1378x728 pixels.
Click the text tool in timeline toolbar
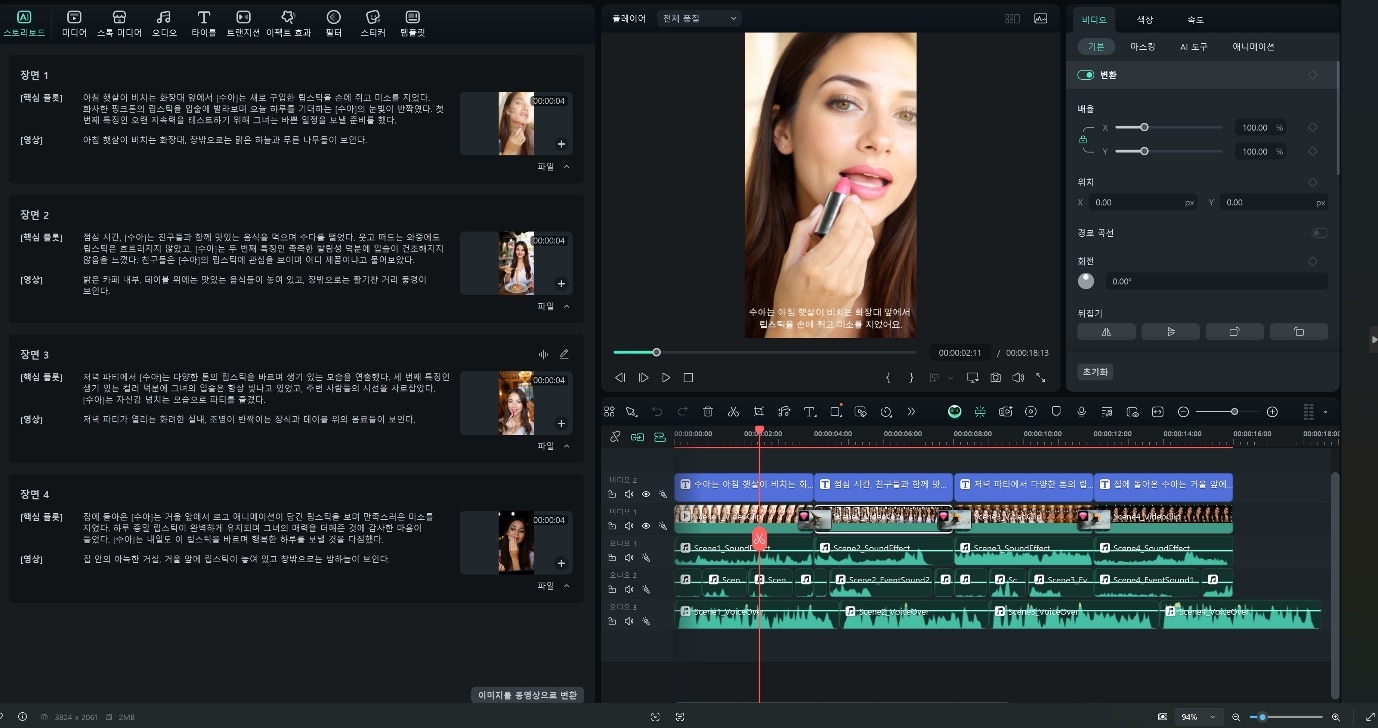tap(810, 411)
